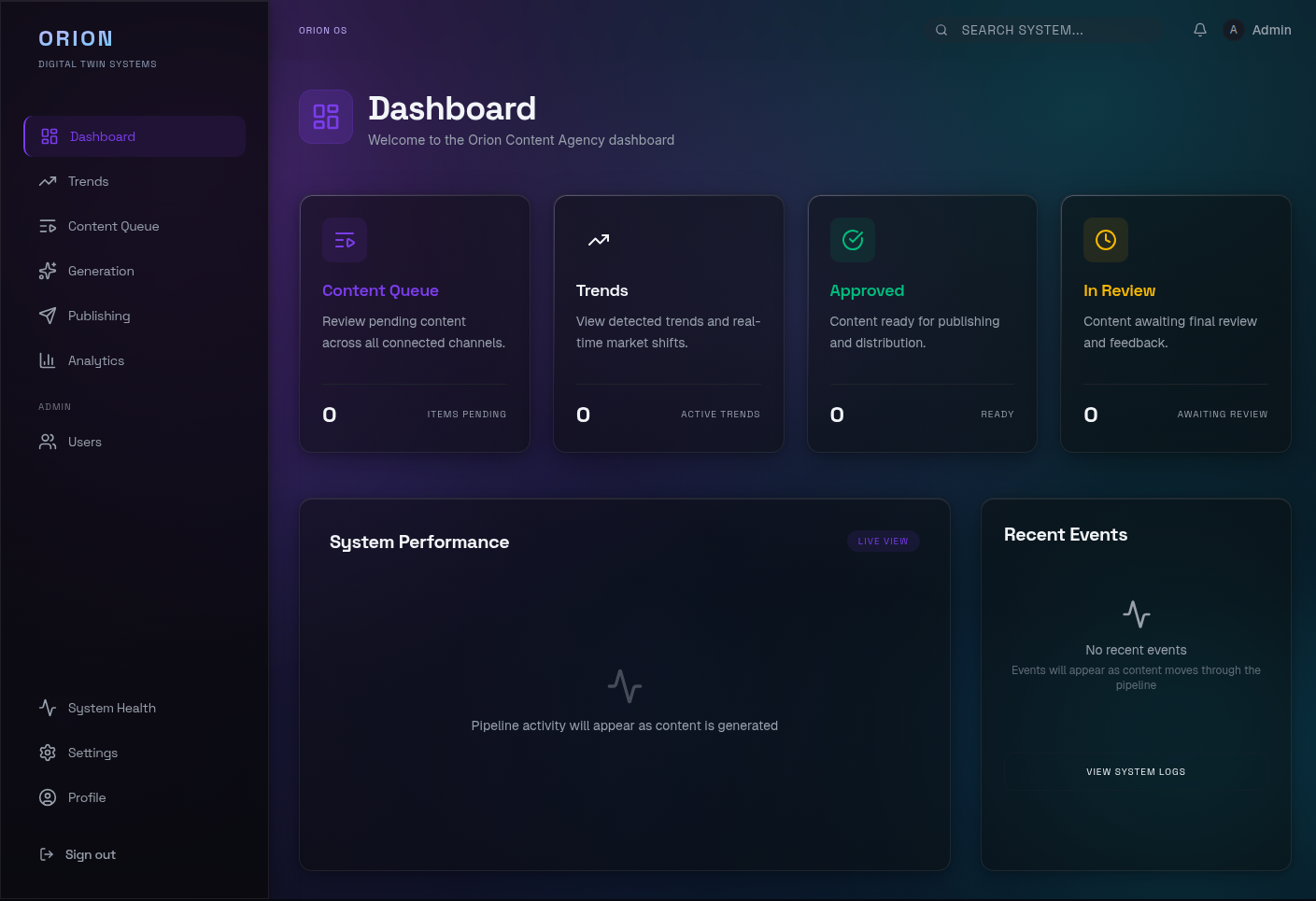
Task: Open the Trends sidebar icon
Action: (x=48, y=180)
